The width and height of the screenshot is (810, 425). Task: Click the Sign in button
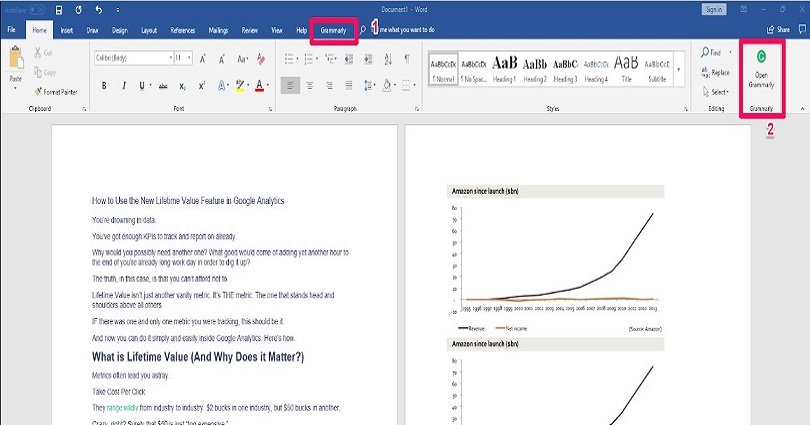(x=714, y=9)
